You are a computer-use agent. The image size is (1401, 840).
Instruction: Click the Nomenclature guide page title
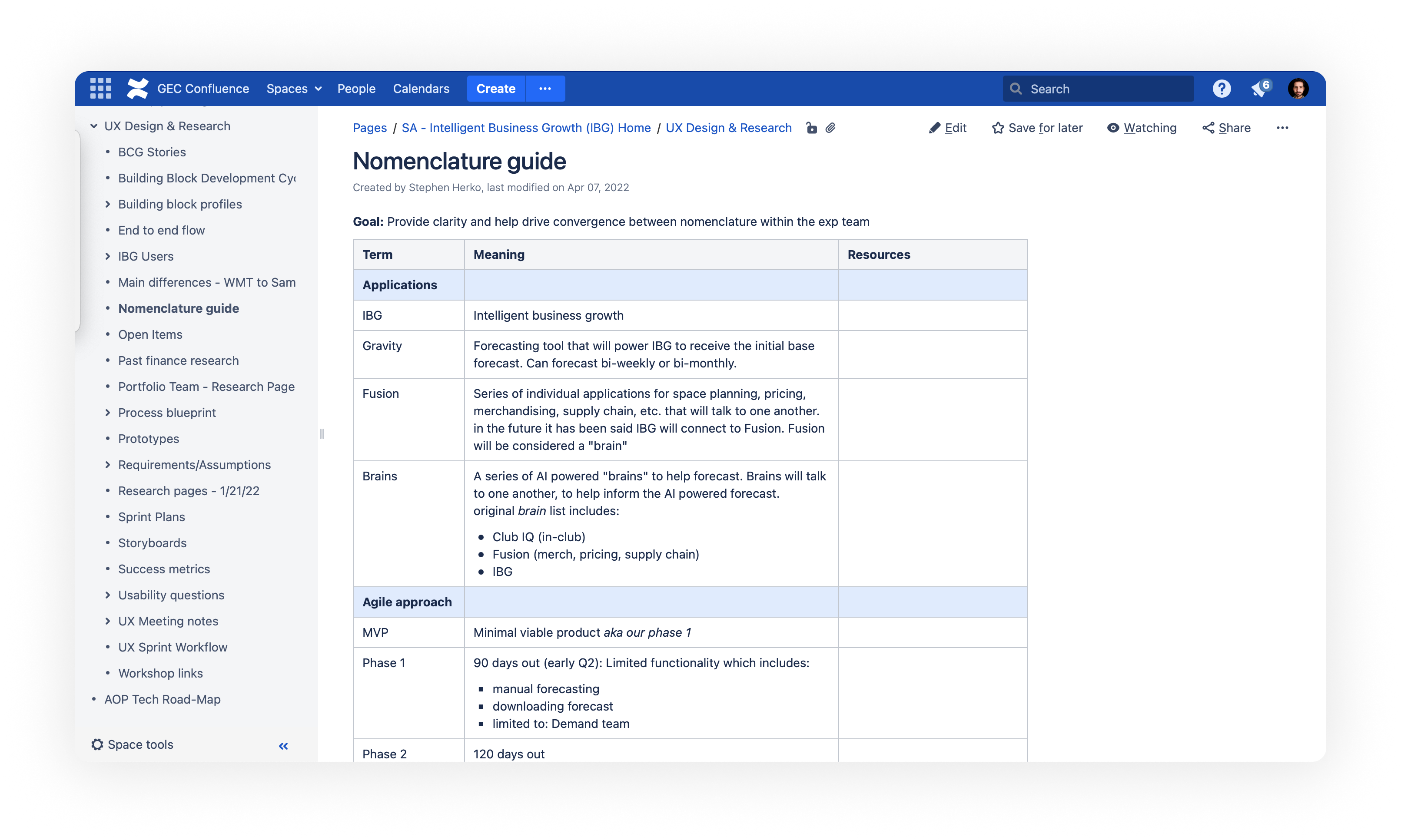coord(459,161)
